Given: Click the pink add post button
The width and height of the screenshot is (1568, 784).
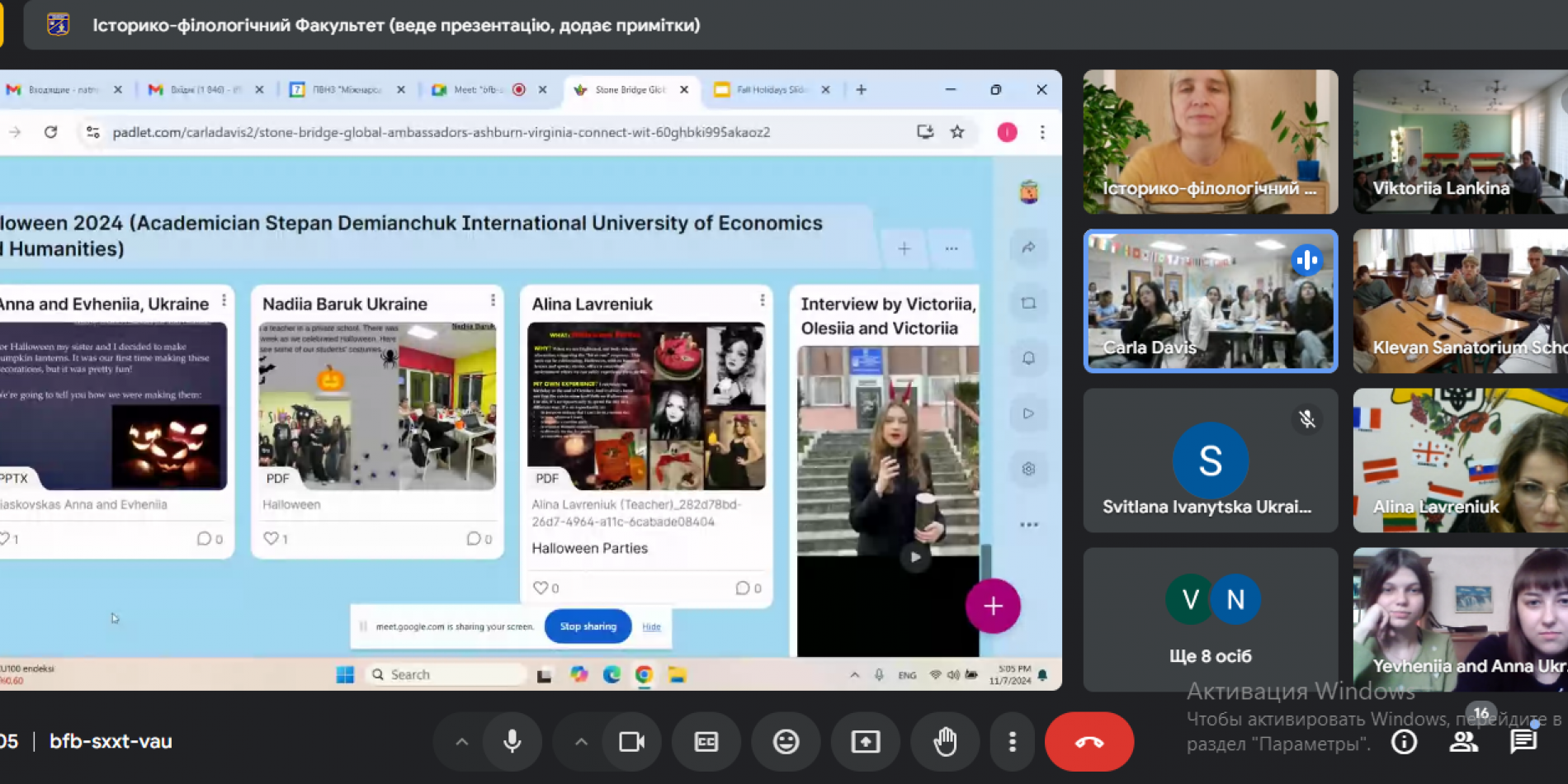Looking at the screenshot, I should tap(993, 606).
